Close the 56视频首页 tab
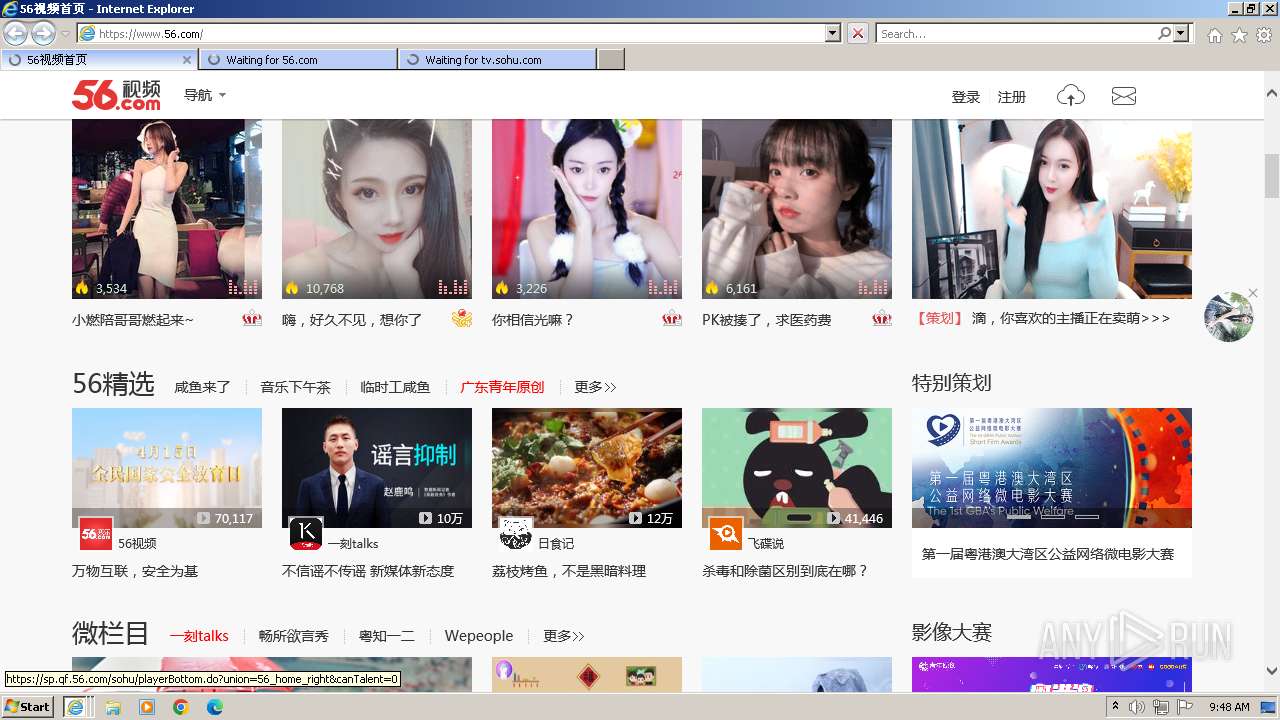Image resolution: width=1280 pixels, height=720 pixels. coord(186,60)
